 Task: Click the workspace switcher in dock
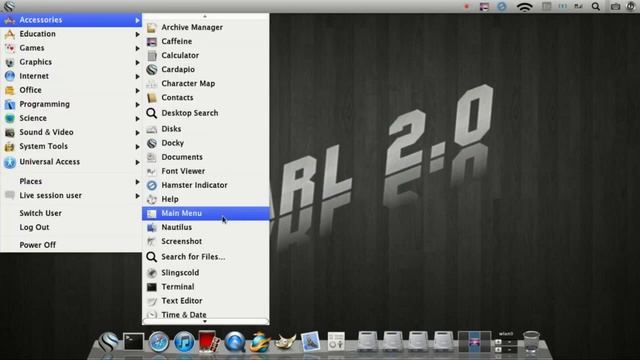click(x=474, y=342)
